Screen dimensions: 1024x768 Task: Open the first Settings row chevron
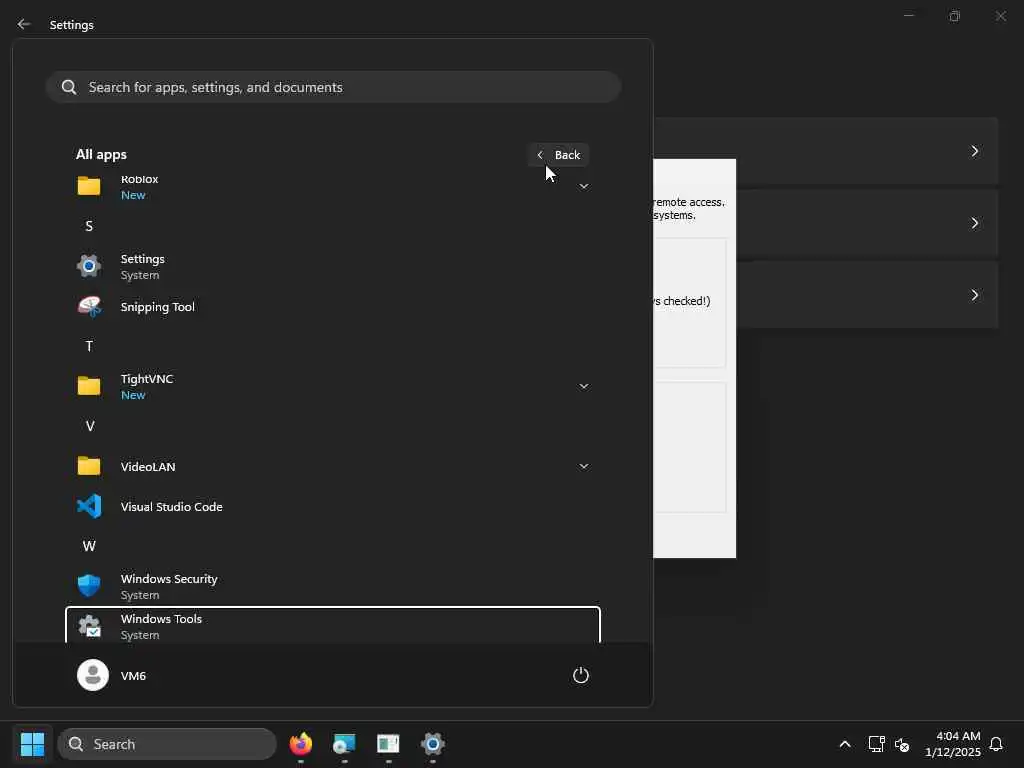tap(974, 151)
